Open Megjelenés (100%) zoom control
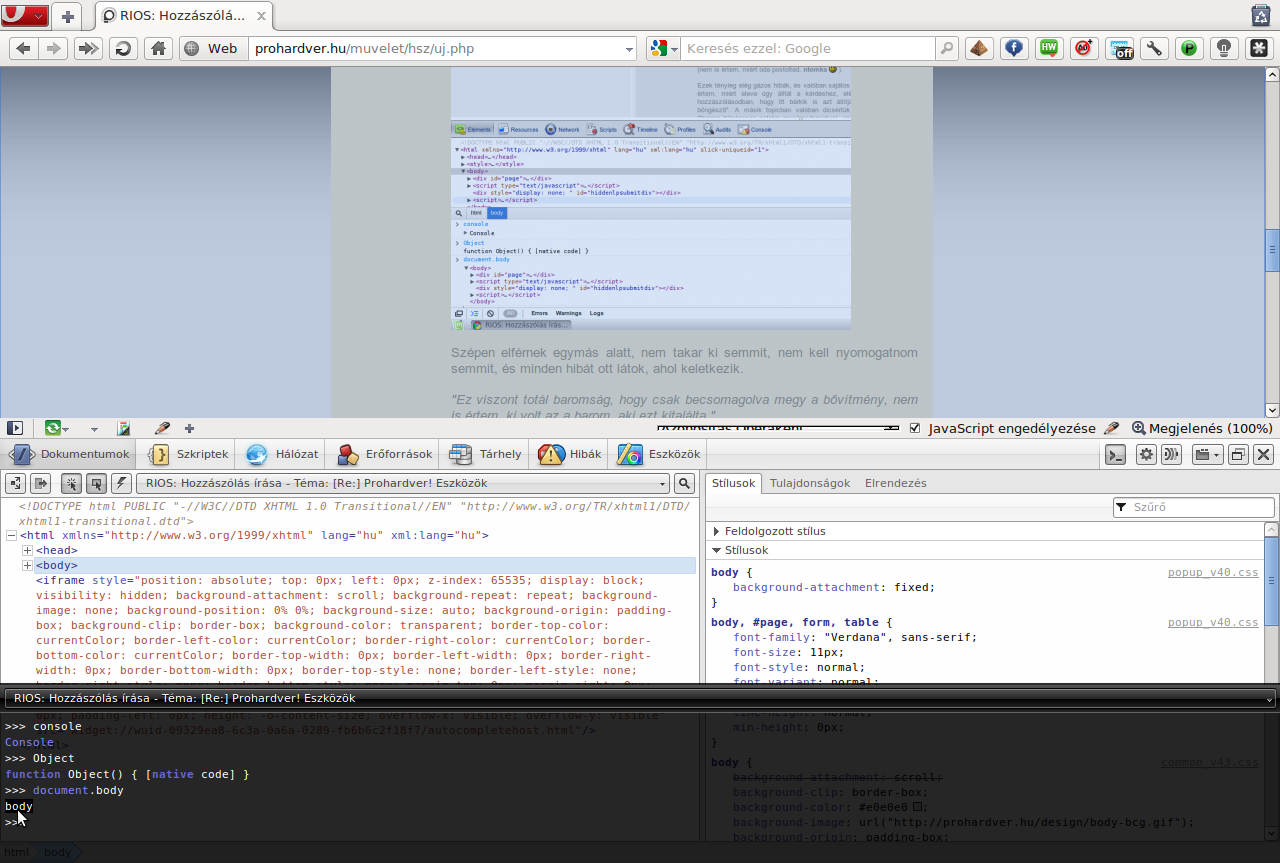Image resolution: width=1280 pixels, height=863 pixels. [x=1202, y=428]
